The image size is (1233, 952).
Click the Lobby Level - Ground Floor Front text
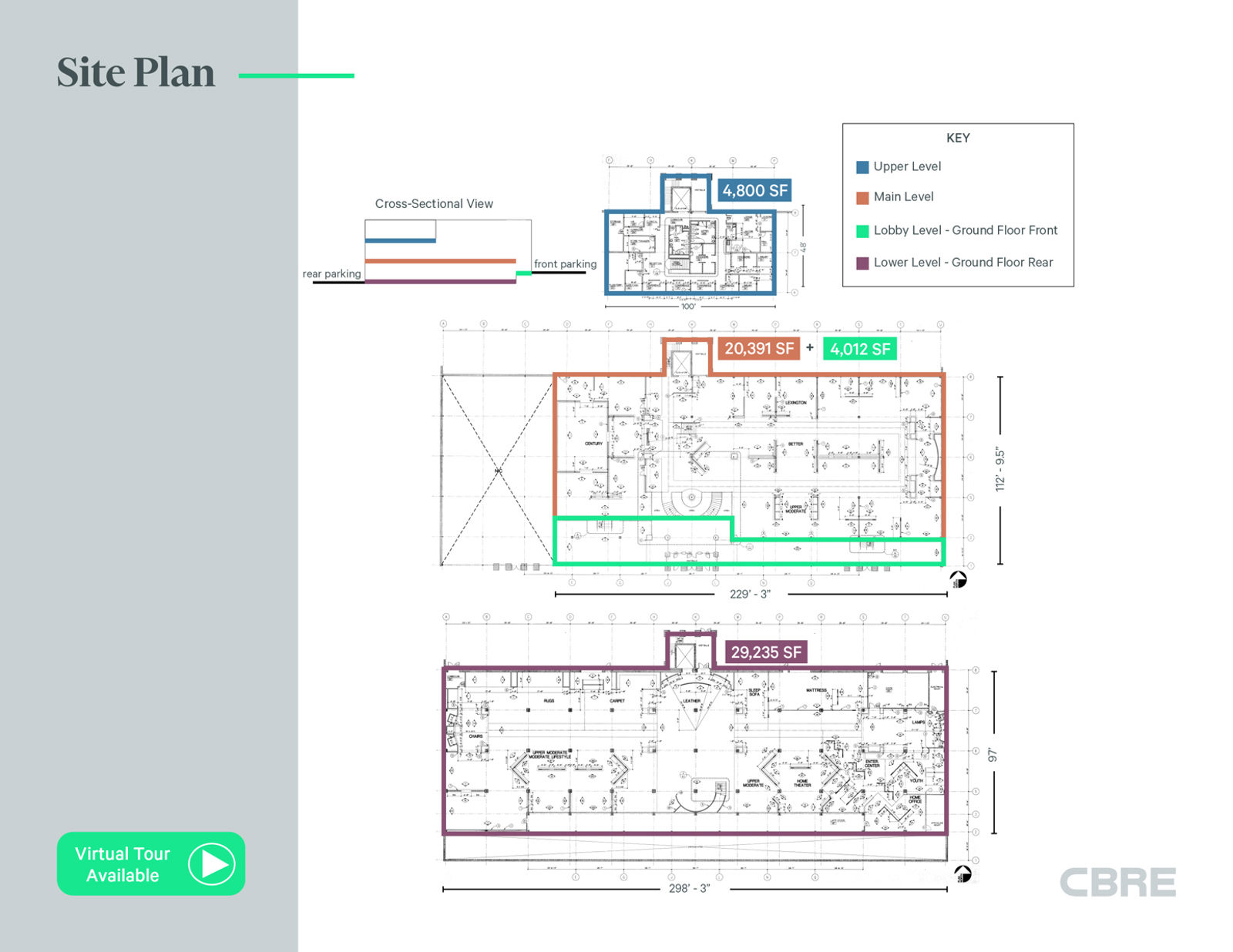(x=965, y=230)
